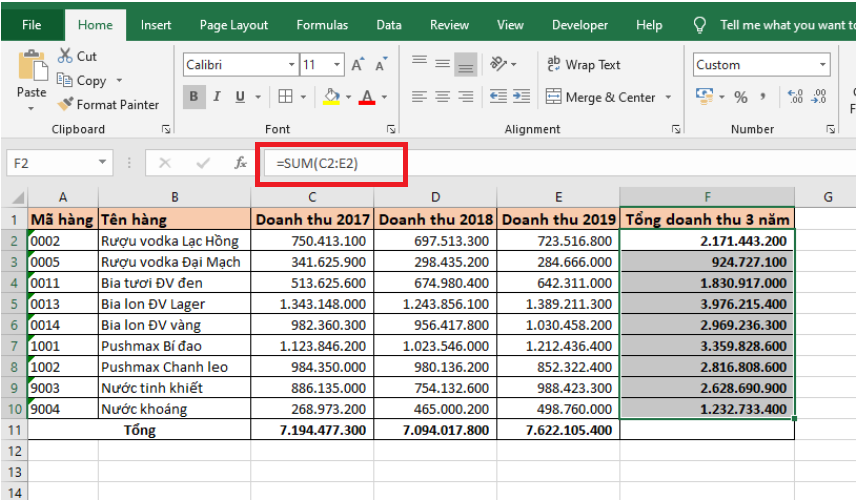The height and width of the screenshot is (500, 858).
Task: Switch to the Insert tab
Action: [156, 25]
